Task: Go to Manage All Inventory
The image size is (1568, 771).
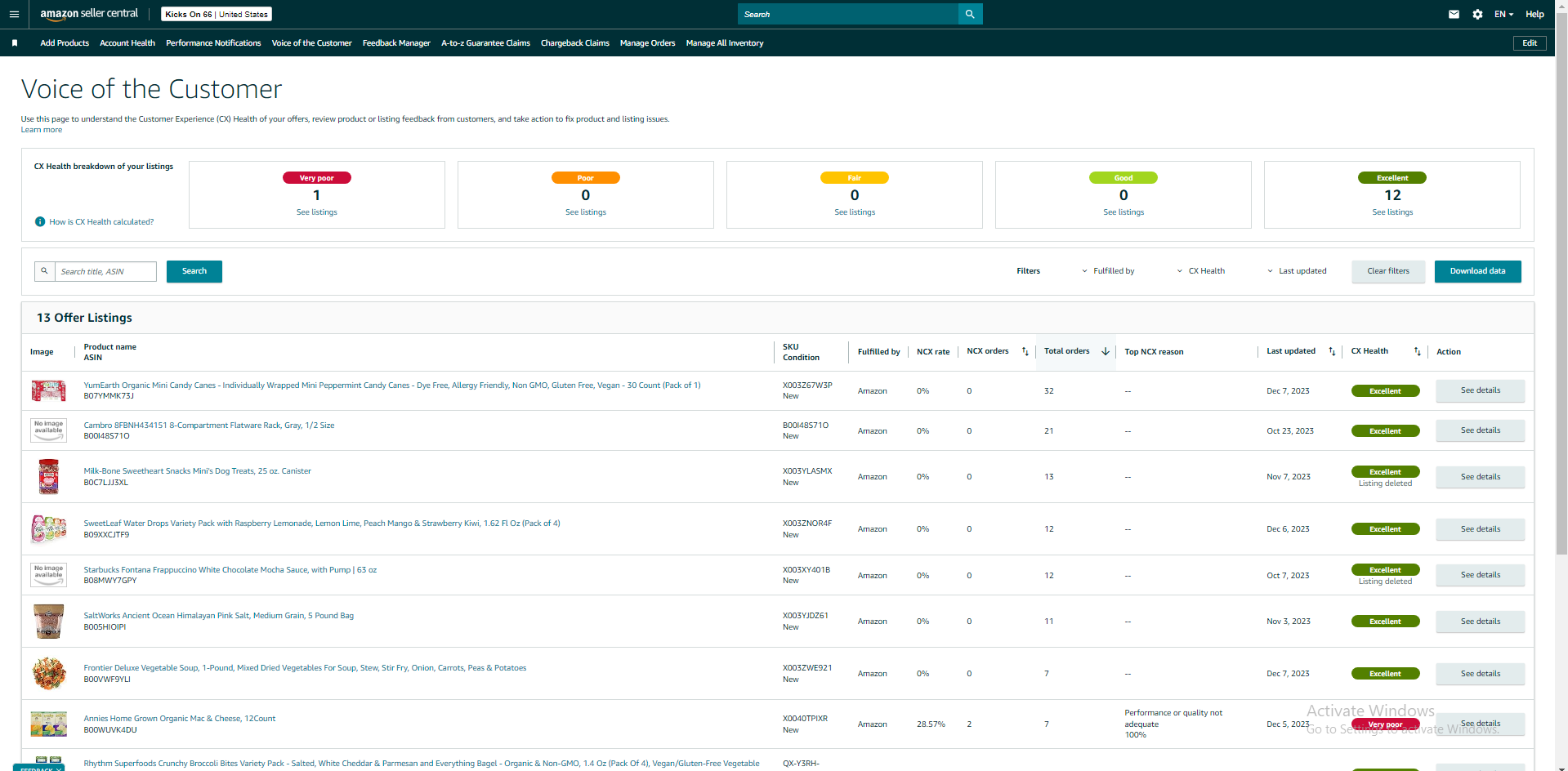Action: 725,43
